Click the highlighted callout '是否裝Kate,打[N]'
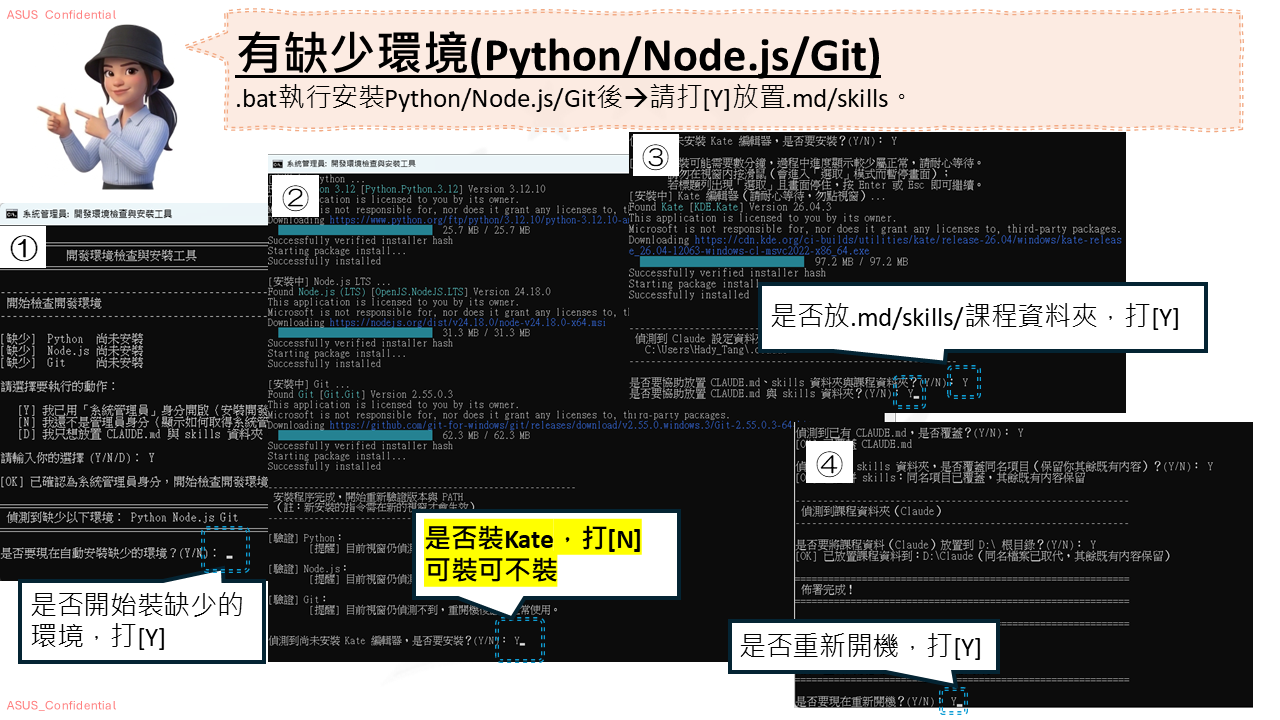Viewport: 1280px width, 720px height. point(546,554)
